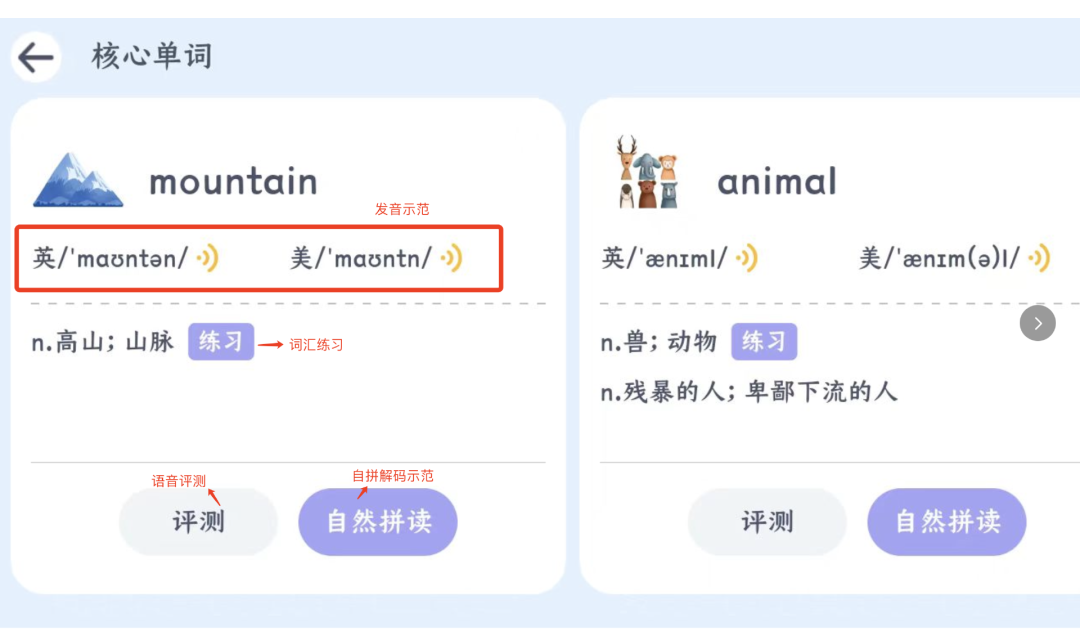Tap the animal group illustration
Screen dimensions: 1080x631
(646, 173)
